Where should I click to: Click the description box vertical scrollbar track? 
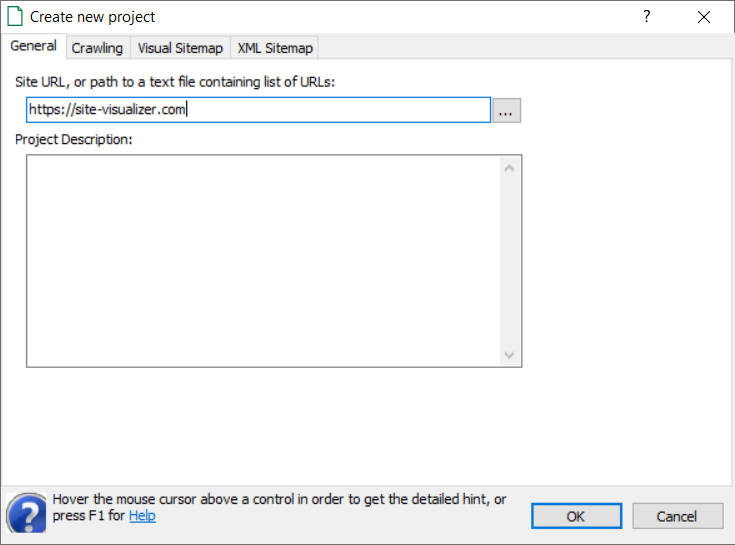point(509,260)
